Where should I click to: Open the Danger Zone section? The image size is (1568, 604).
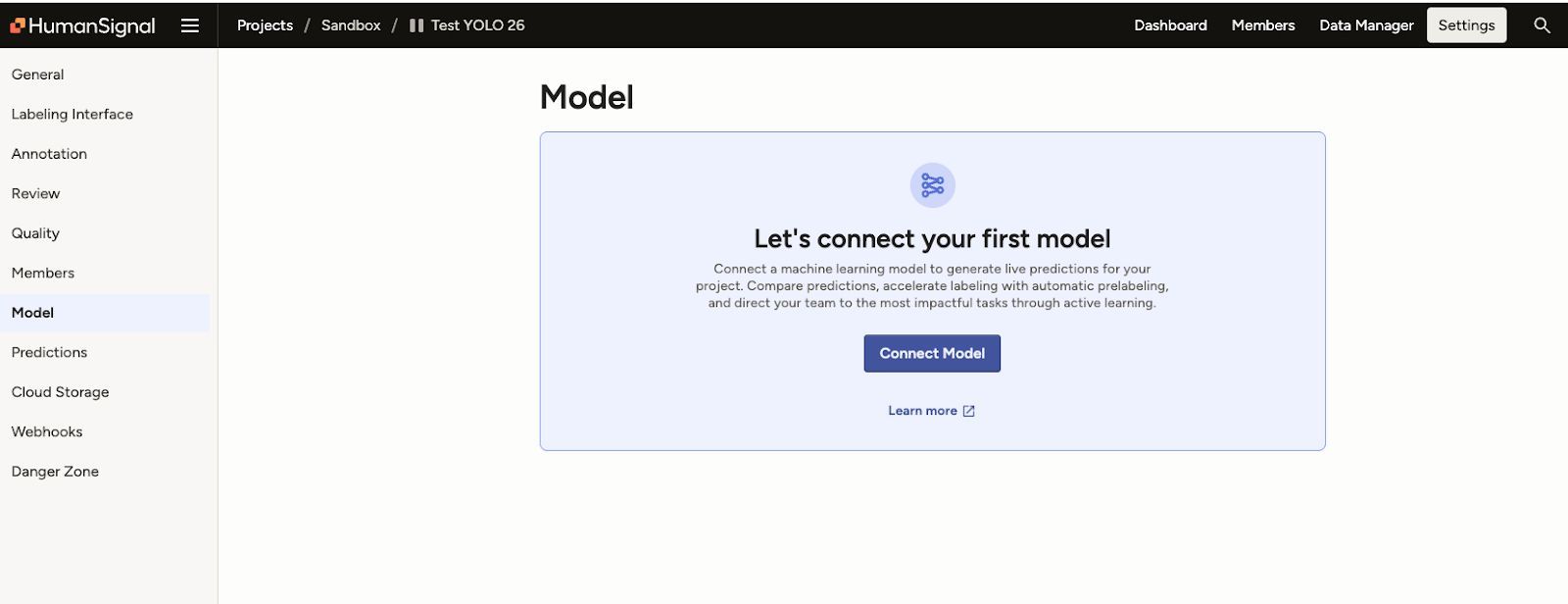pyautogui.click(x=55, y=472)
